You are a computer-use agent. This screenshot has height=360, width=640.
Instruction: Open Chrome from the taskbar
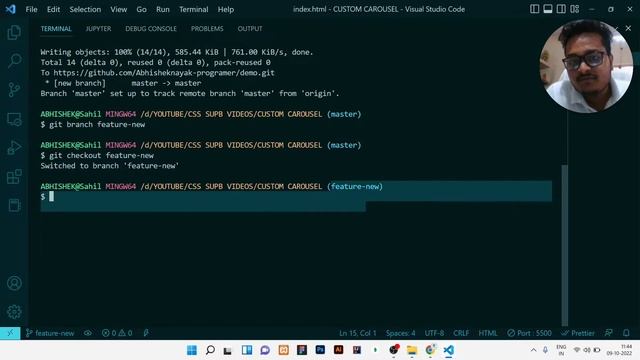430,350
